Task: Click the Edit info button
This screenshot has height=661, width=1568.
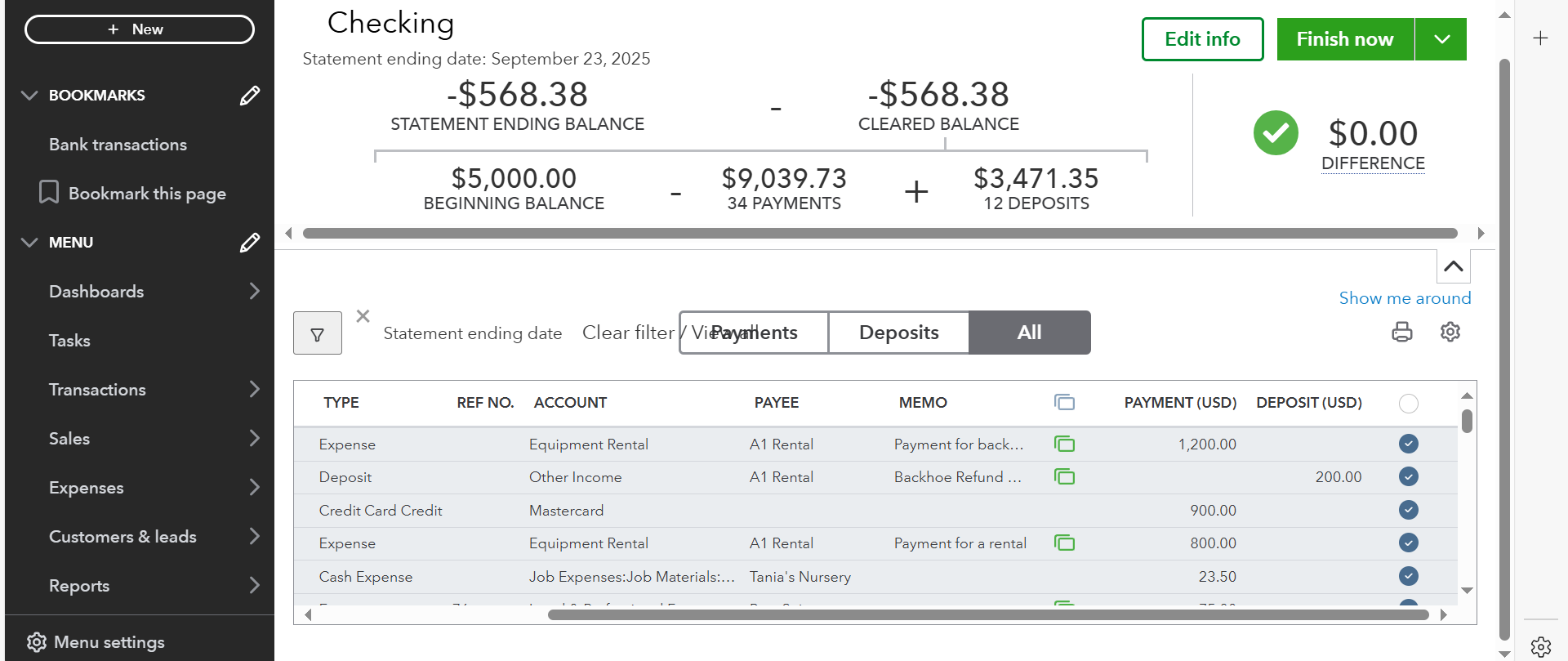Action: [x=1202, y=39]
